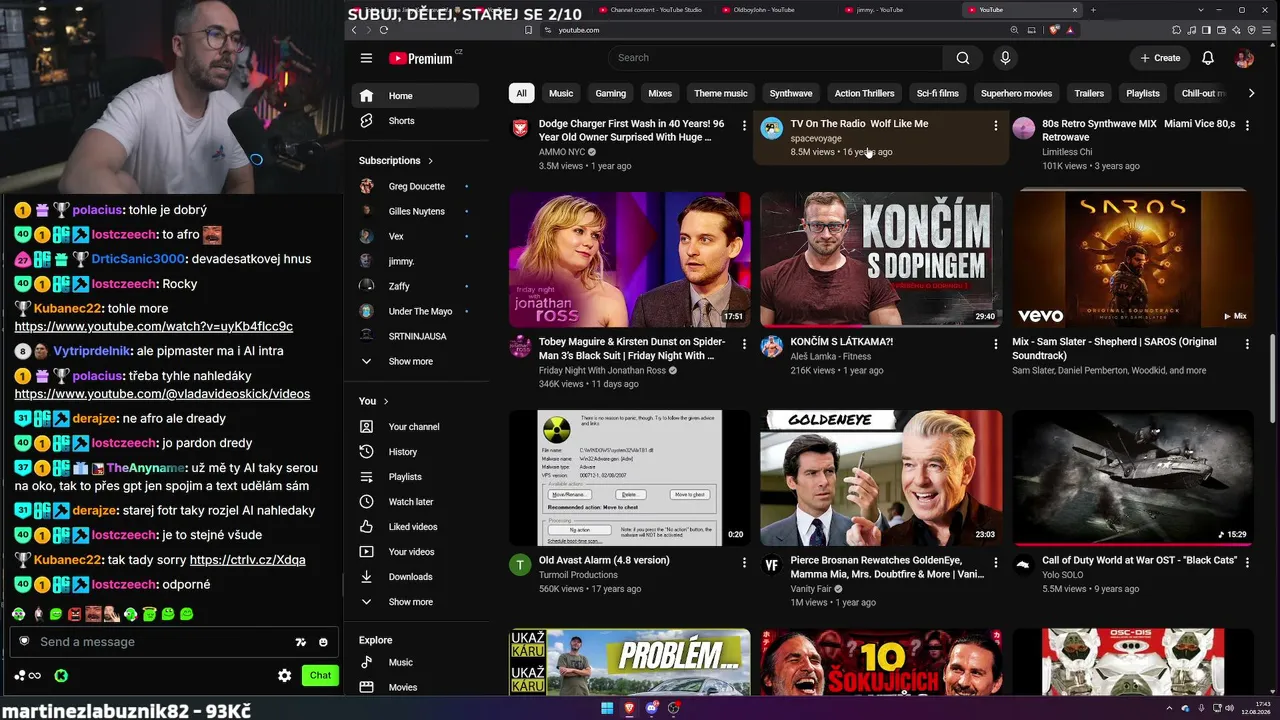This screenshot has height=720, width=1280.
Task: Open more actions for KONČÍM S LÁTKAMA video
Action: click(995, 344)
